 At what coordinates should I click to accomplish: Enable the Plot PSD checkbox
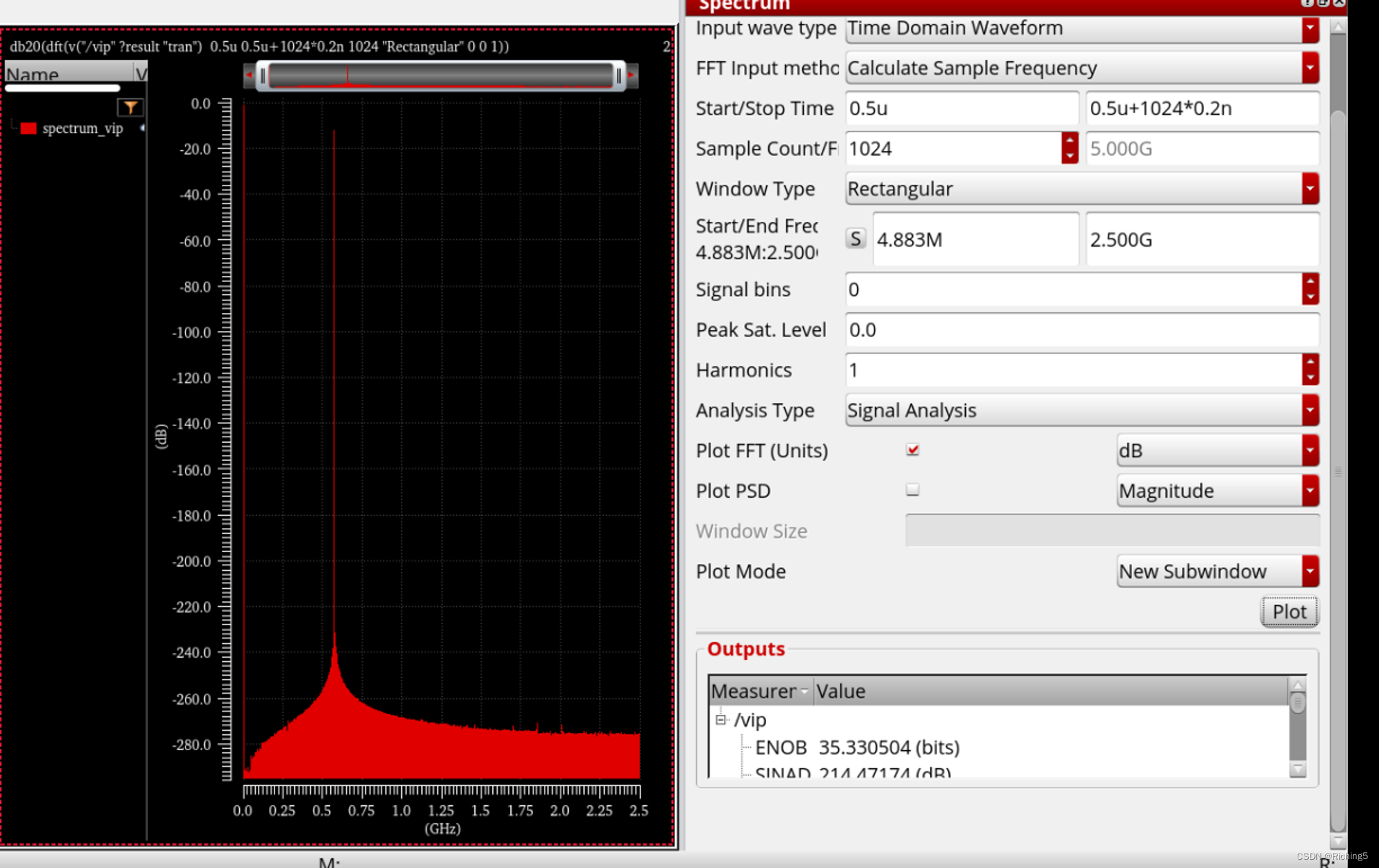click(x=912, y=489)
